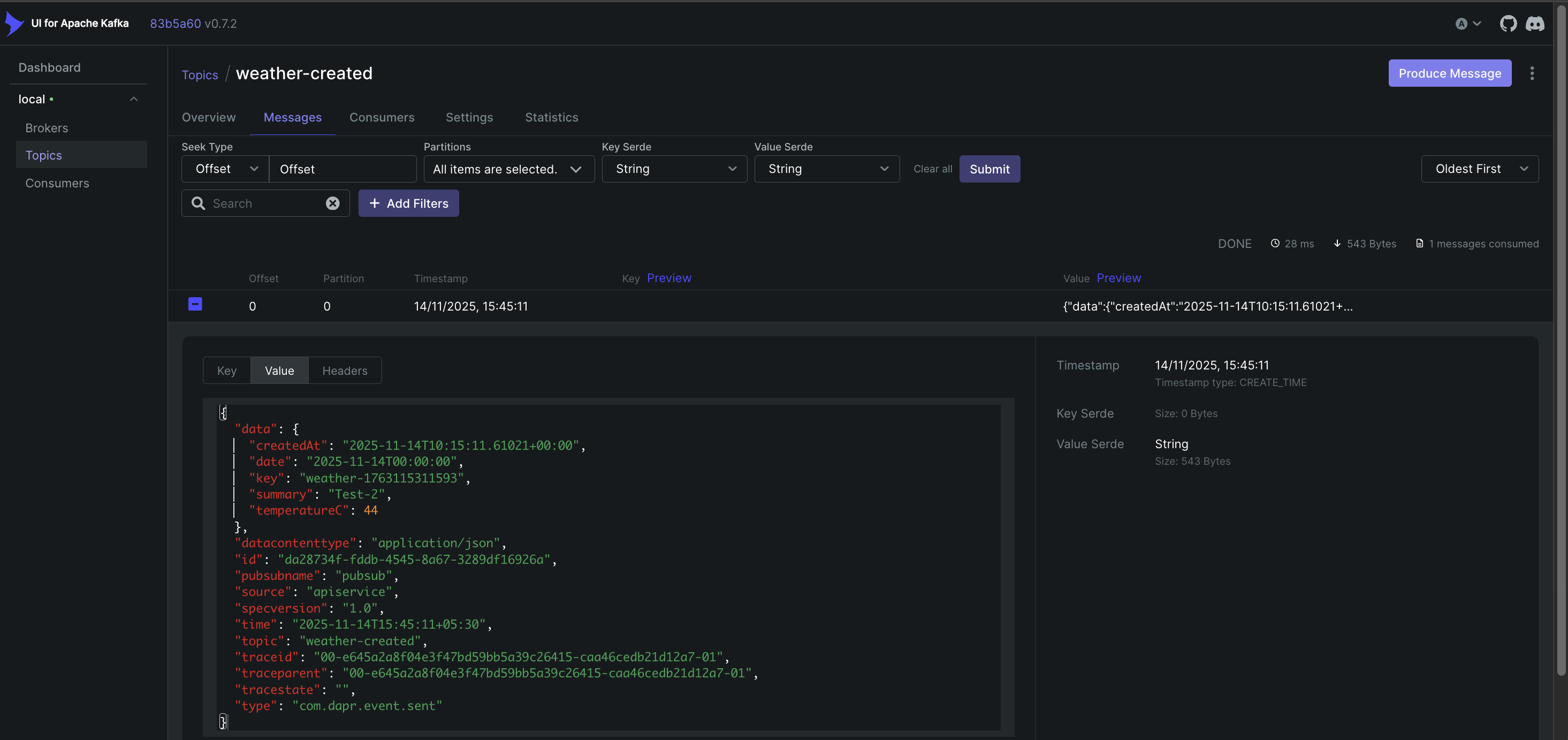
Task: Click the magnifier search icon
Action: coord(199,203)
